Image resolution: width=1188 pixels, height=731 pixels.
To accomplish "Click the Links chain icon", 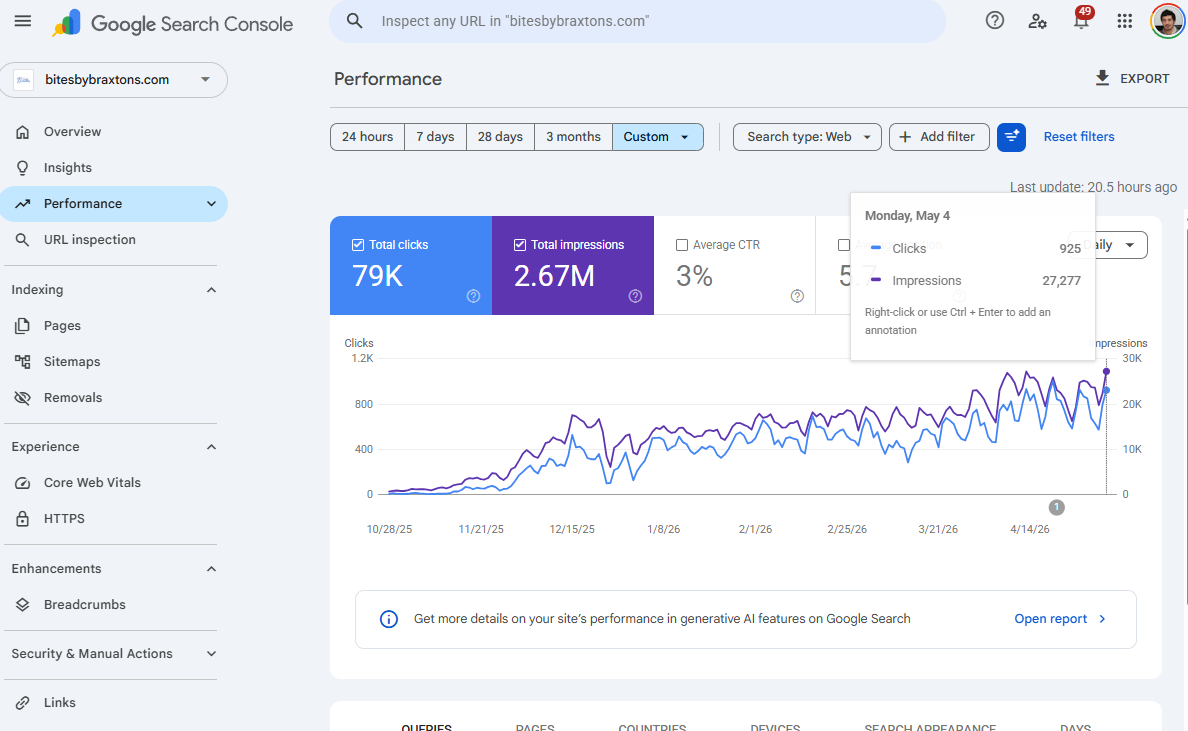I will [23, 703].
